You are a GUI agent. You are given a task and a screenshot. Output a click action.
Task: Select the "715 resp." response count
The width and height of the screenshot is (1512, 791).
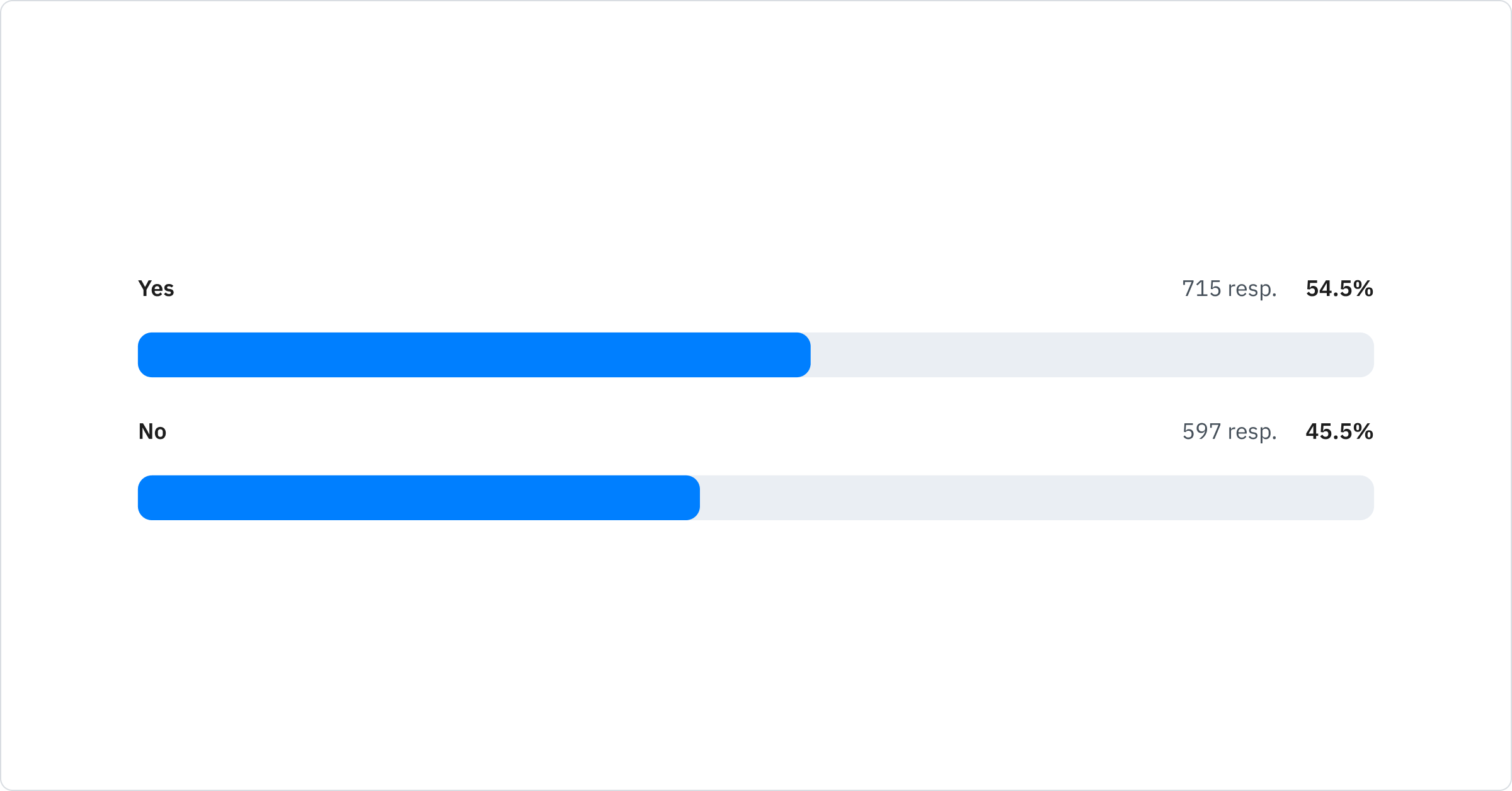pos(1228,288)
